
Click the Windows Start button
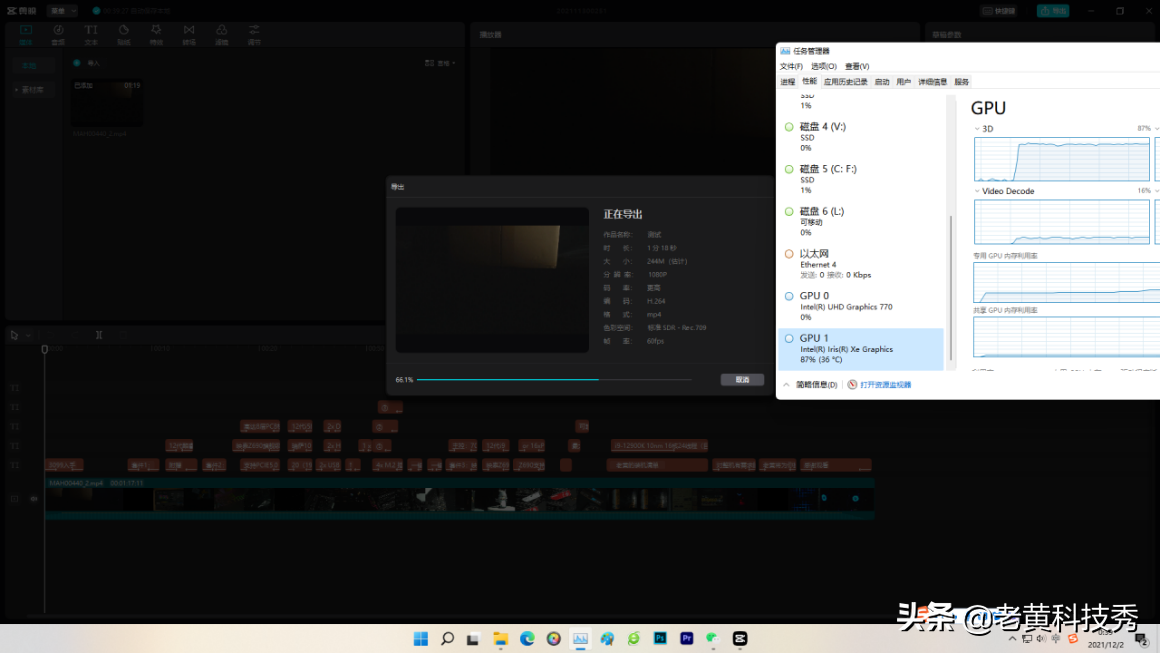[421, 639]
